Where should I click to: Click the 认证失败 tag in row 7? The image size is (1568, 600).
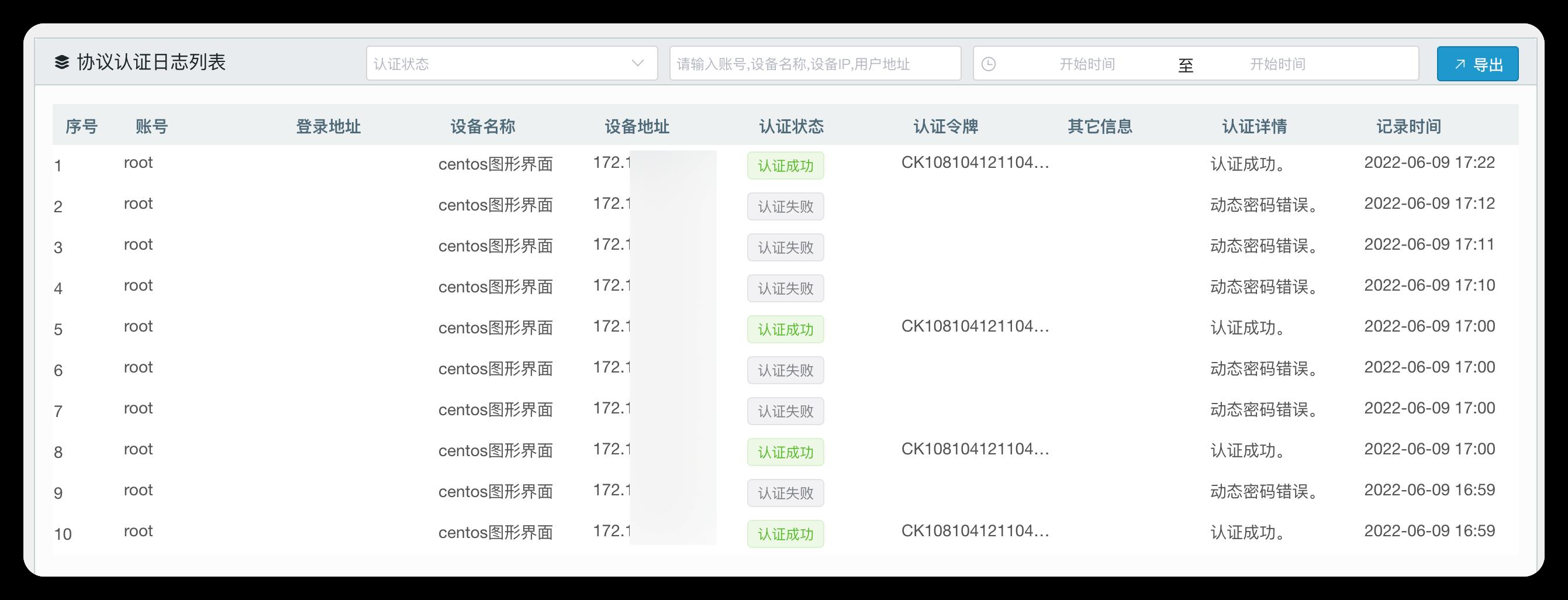pyautogui.click(x=785, y=411)
